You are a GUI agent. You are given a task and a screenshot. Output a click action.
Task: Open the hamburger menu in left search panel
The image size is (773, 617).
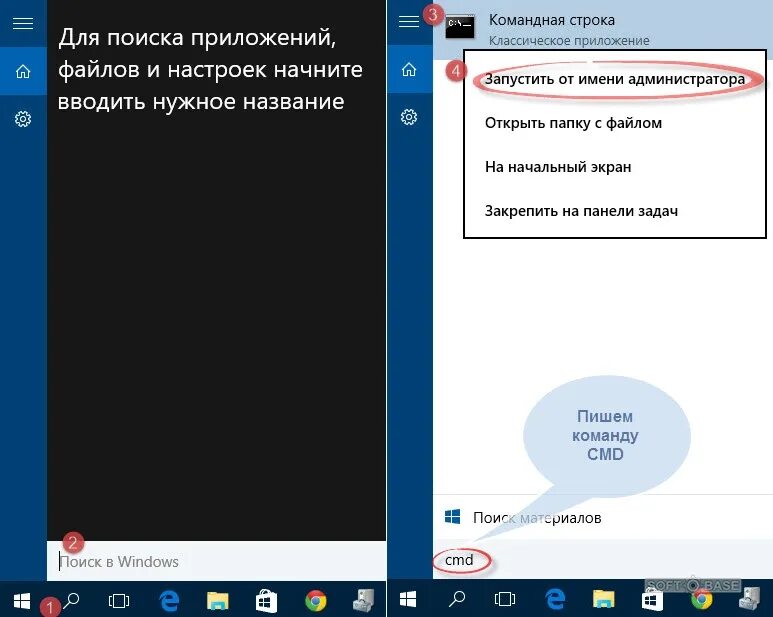[23, 23]
